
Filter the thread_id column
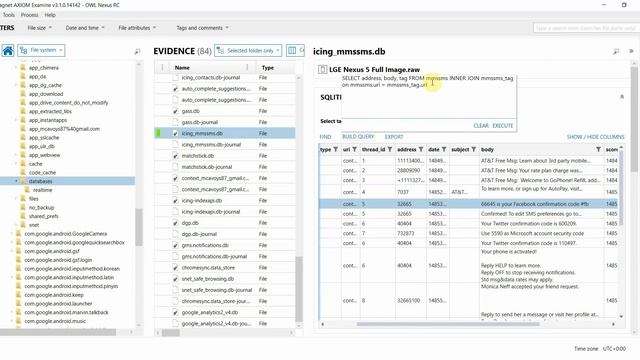click(390, 149)
